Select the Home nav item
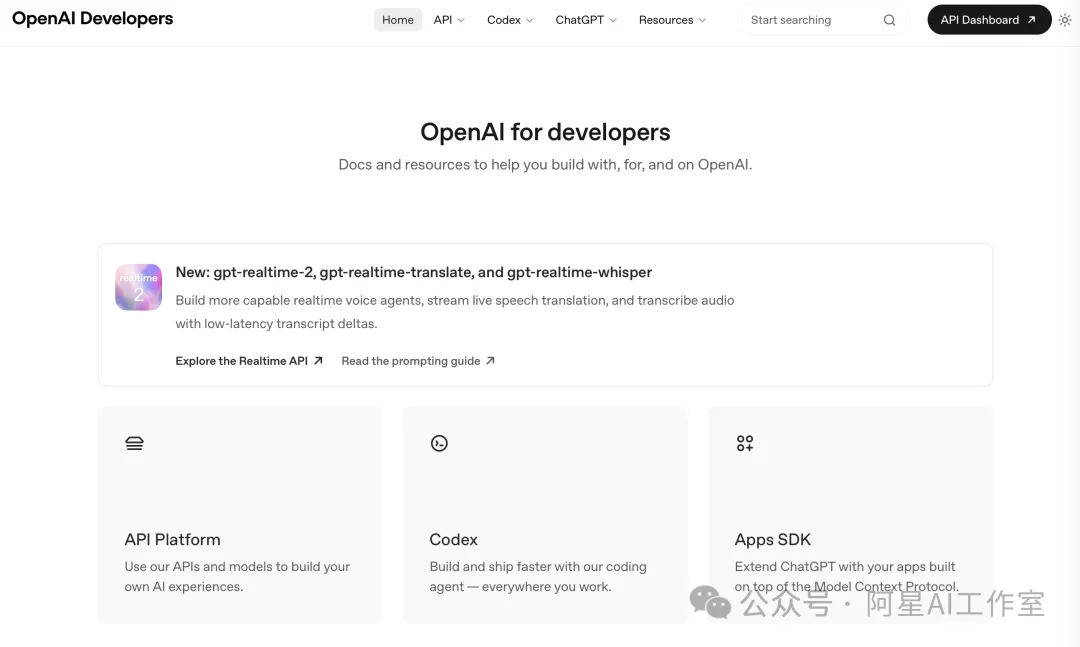 pyautogui.click(x=397, y=20)
